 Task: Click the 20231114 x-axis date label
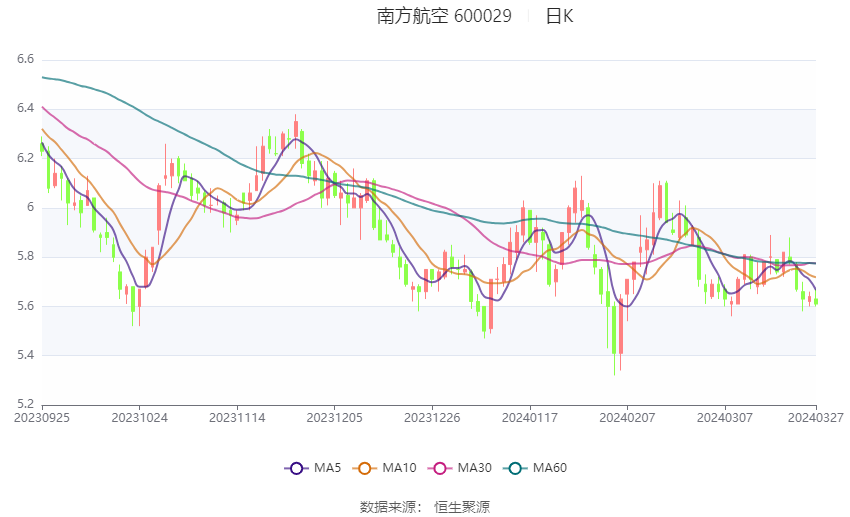(237, 418)
